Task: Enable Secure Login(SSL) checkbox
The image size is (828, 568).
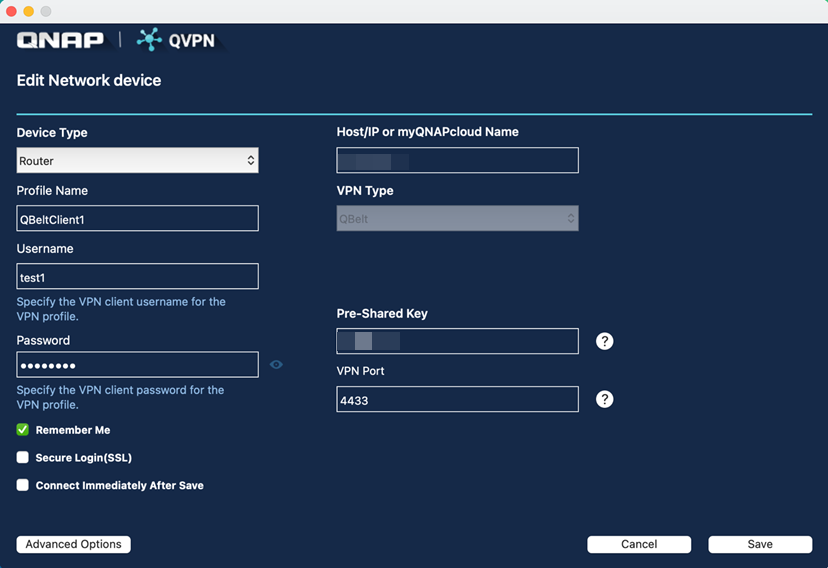Action: (x=23, y=457)
